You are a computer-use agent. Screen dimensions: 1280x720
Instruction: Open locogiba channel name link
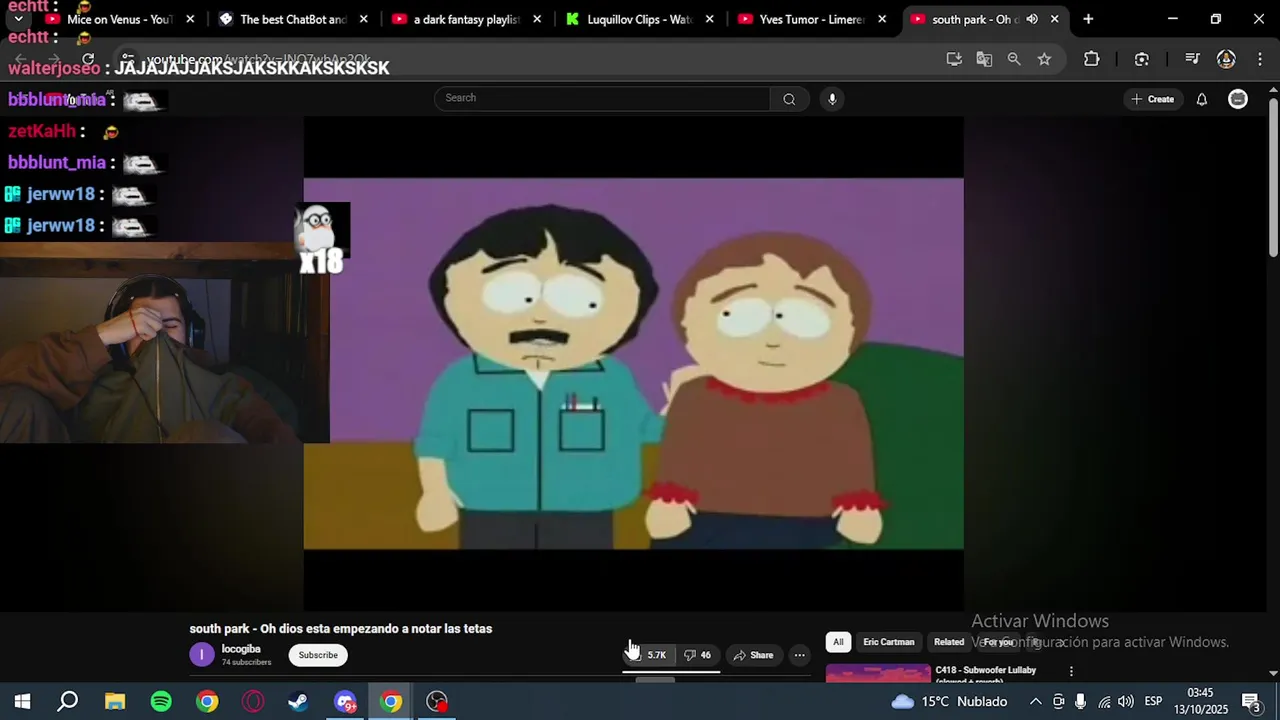[241, 649]
